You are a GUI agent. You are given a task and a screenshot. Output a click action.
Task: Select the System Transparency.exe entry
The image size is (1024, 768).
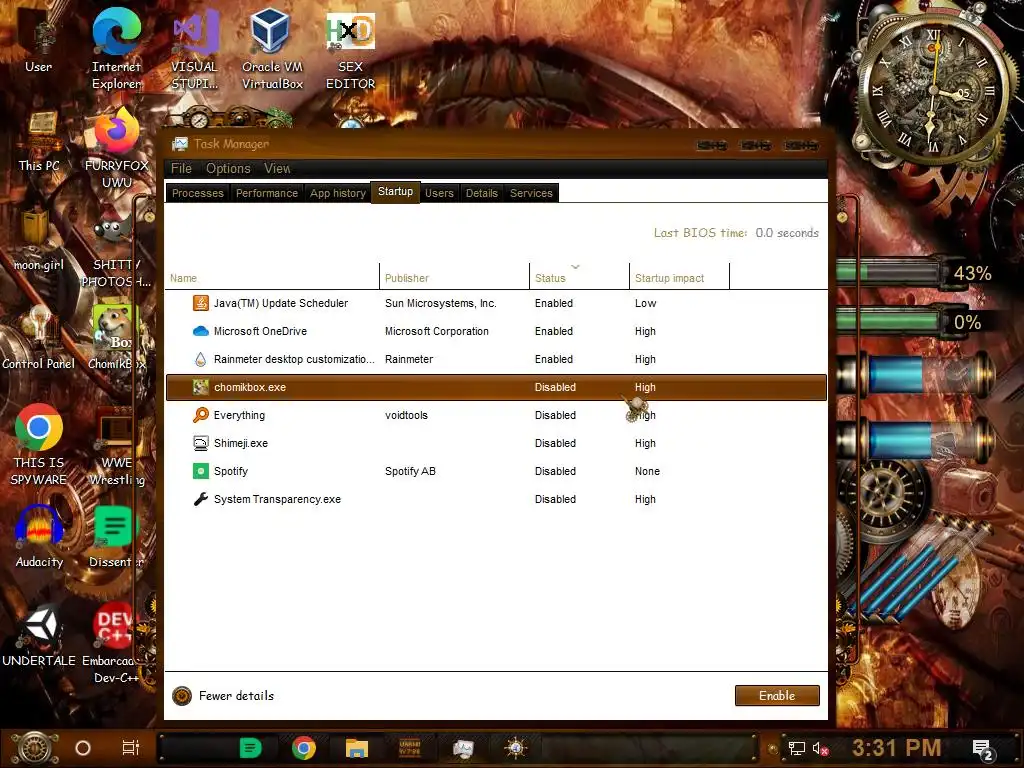click(x=496, y=499)
